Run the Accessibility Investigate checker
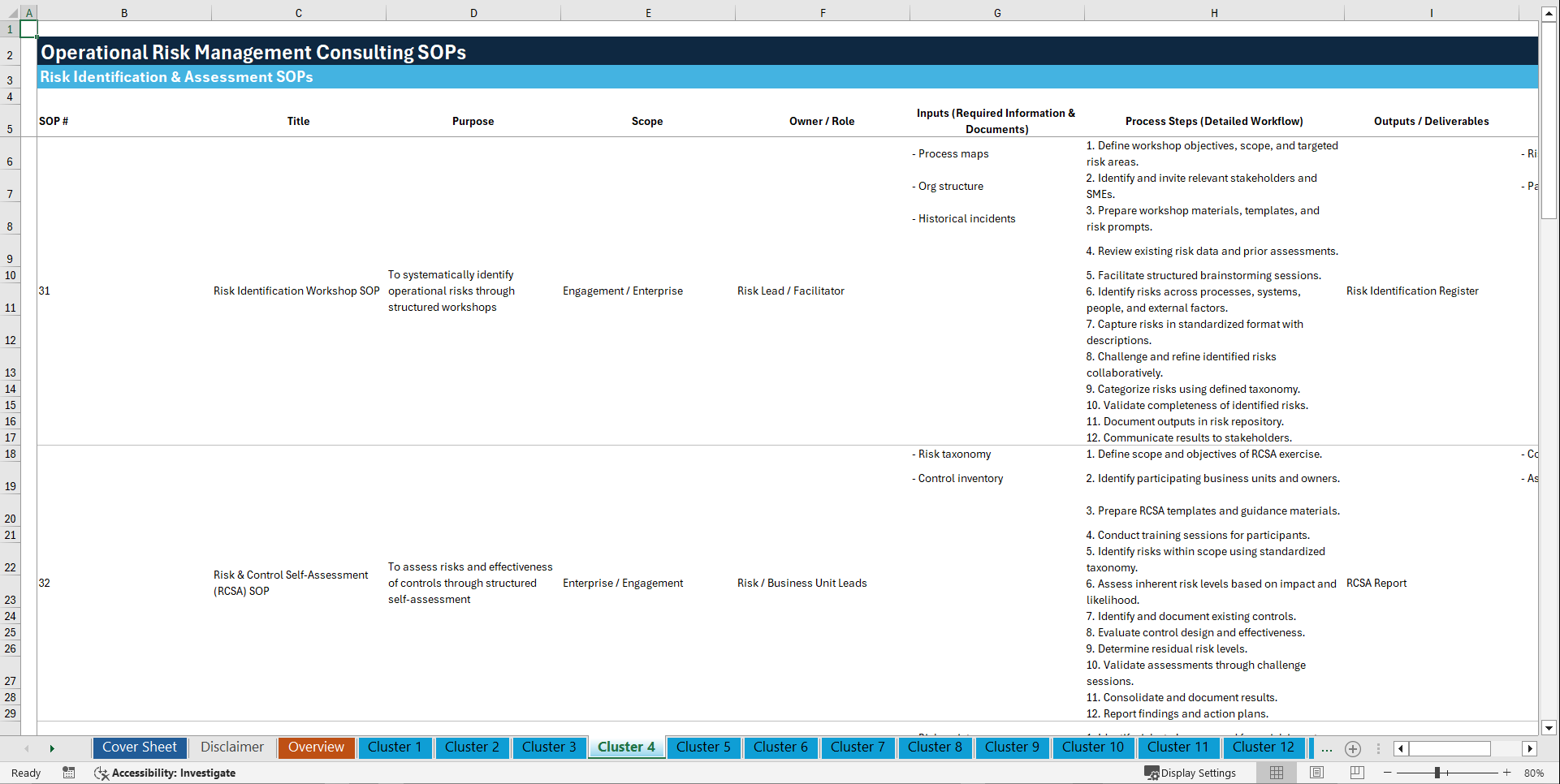The width and height of the screenshot is (1560, 784). click(166, 773)
